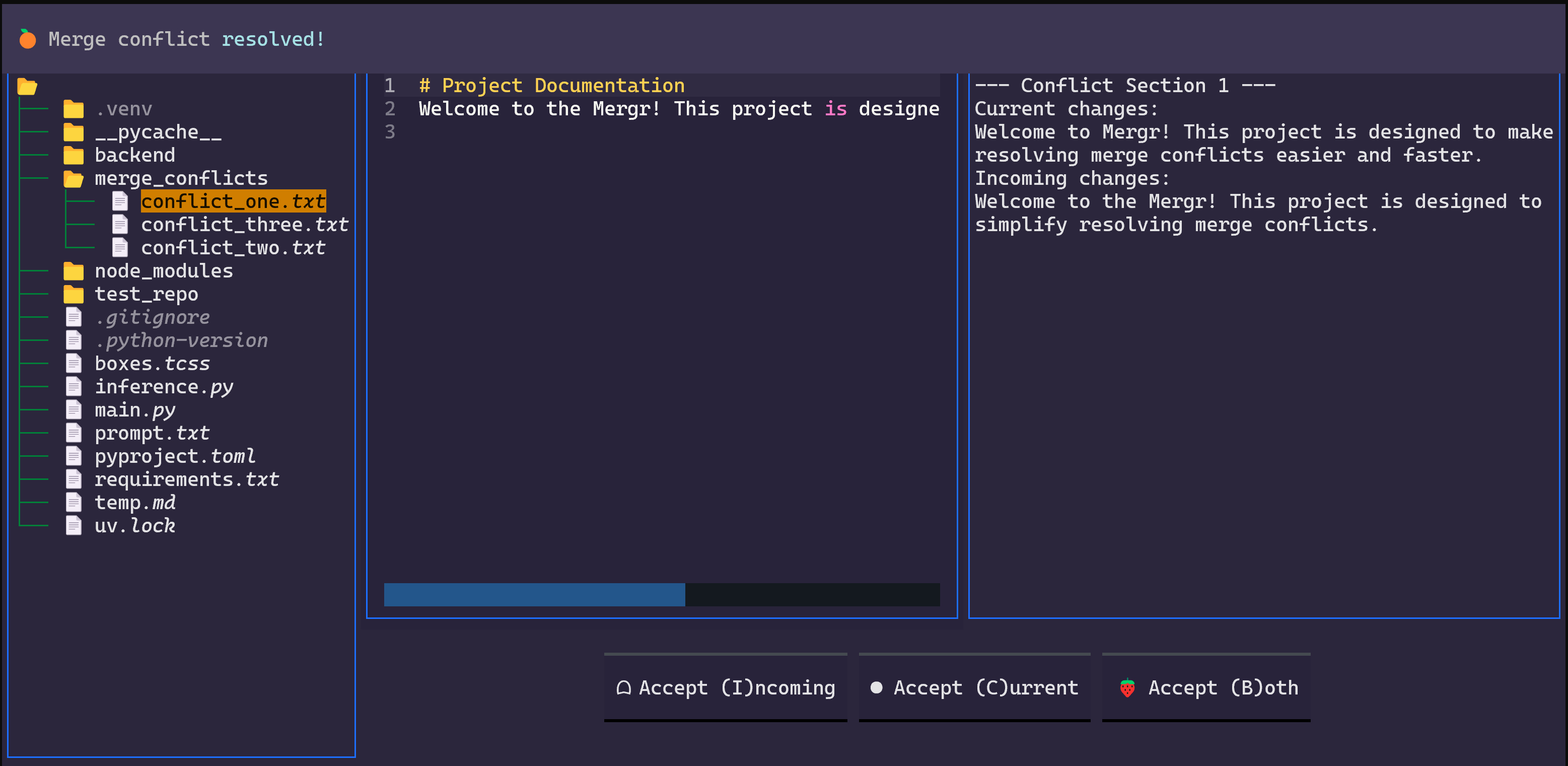This screenshot has height=766, width=1568.
Task: Click the file icon beside main.py
Action: coord(74,410)
